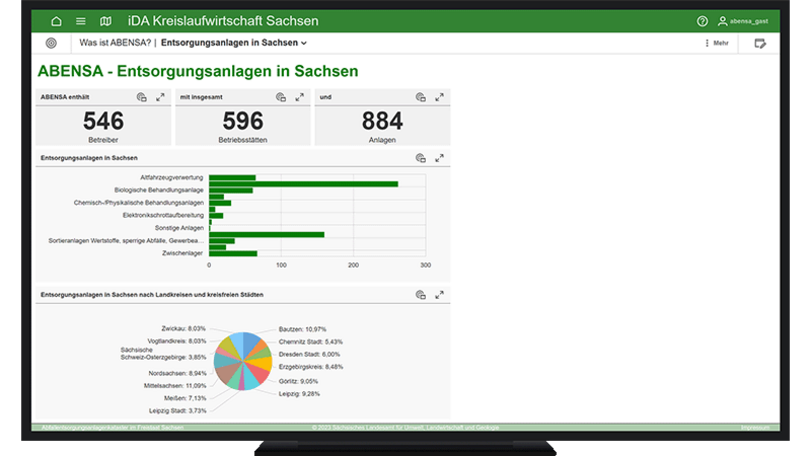Click the Leipzig: 9,28% label

pos(299,394)
